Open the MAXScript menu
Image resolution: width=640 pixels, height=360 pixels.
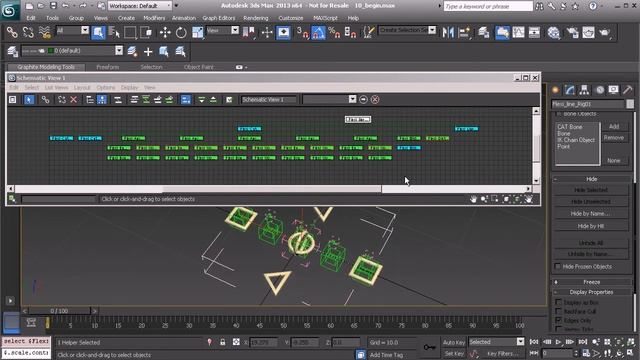tap(325, 18)
